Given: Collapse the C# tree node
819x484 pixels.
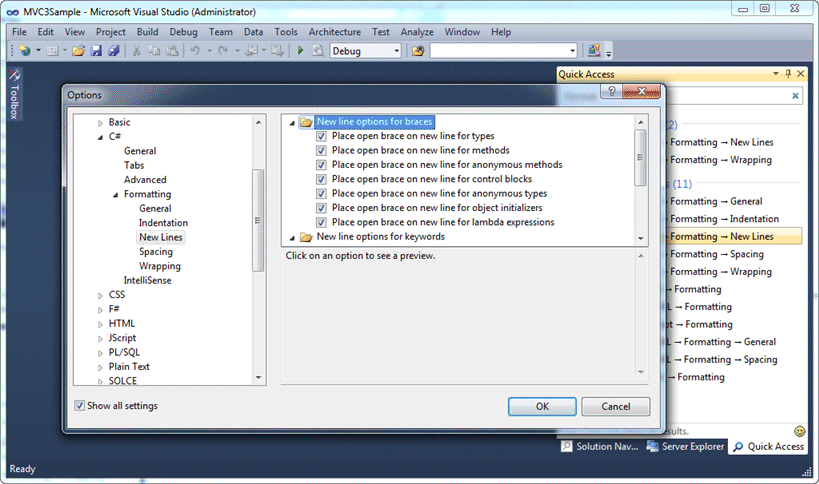Looking at the screenshot, I should coord(100,137).
